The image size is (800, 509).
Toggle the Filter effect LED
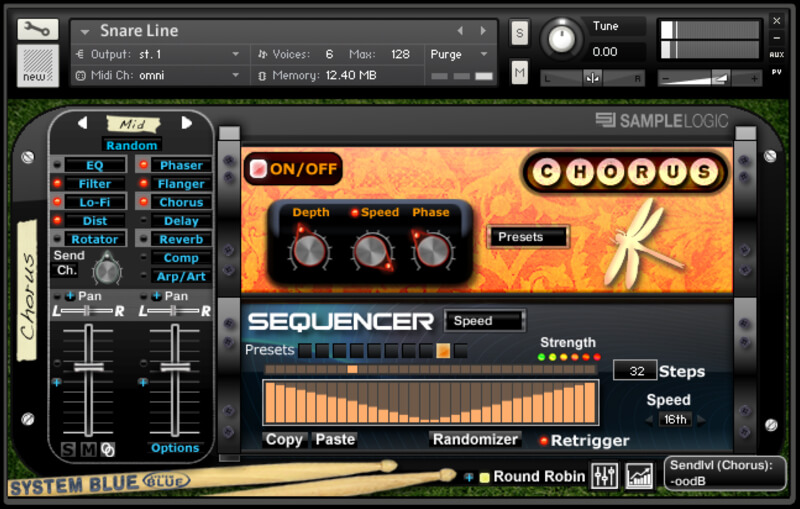coord(57,183)
